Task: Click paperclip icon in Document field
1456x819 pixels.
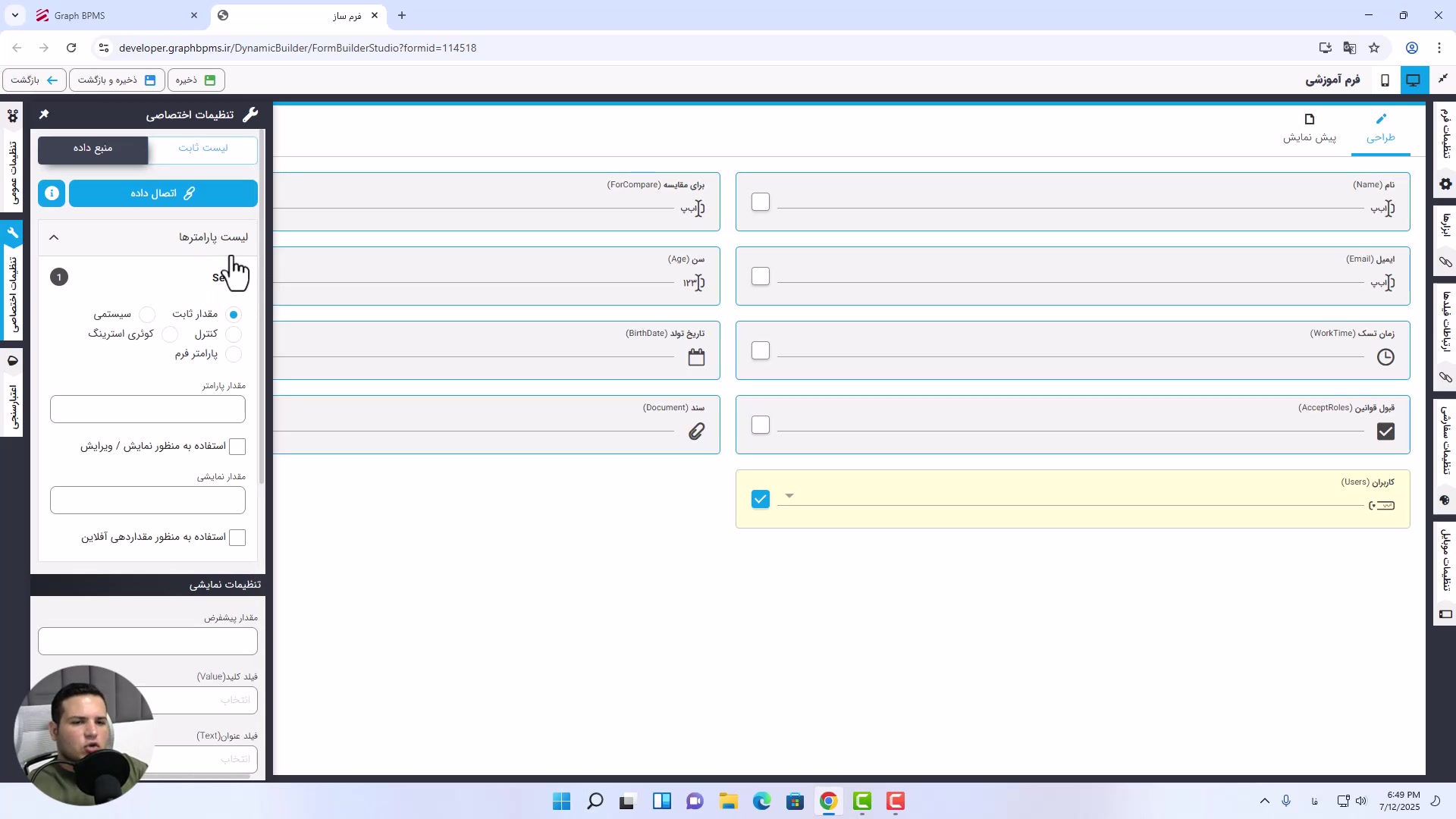Action: pyautogui.click(x=696, y=431)
